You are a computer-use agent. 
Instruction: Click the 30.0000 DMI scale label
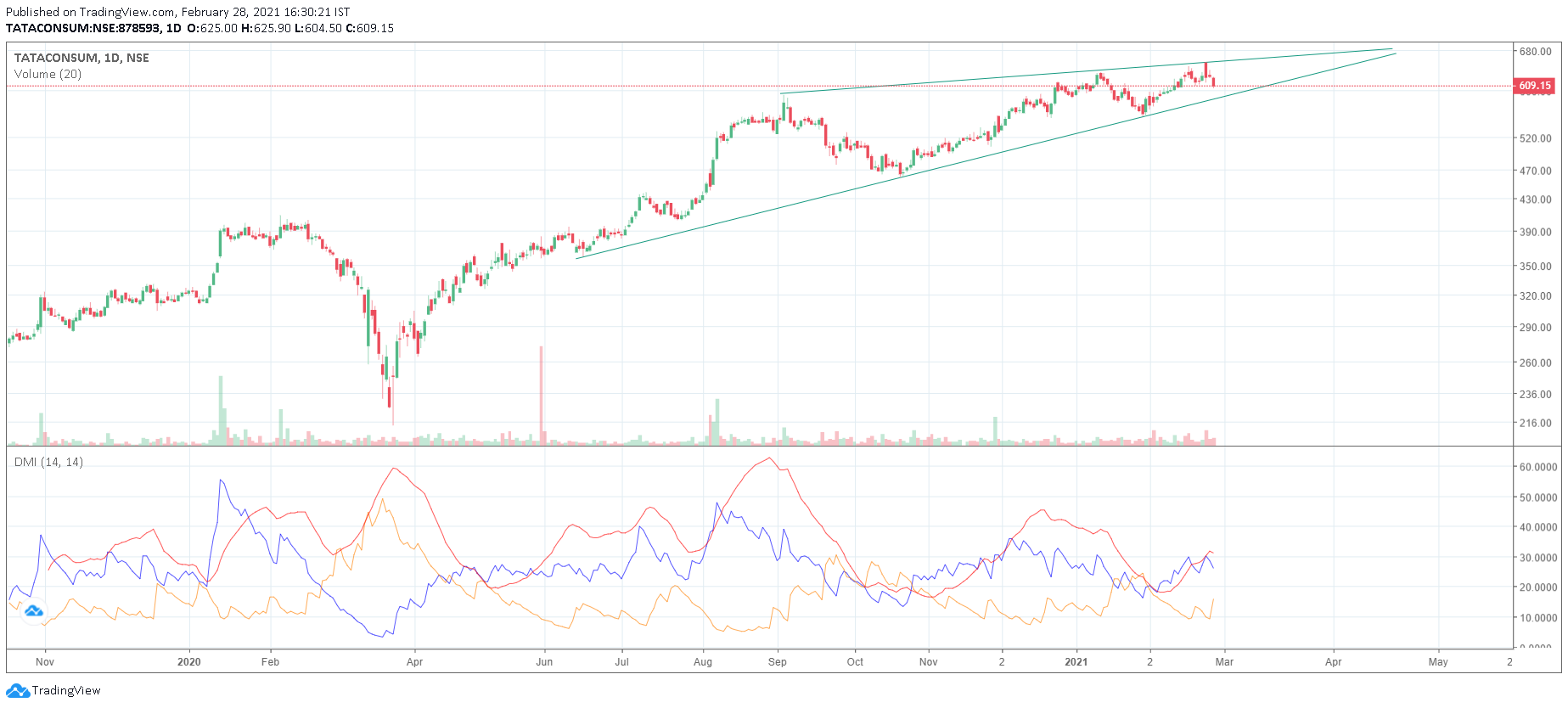pos(1538,558)
